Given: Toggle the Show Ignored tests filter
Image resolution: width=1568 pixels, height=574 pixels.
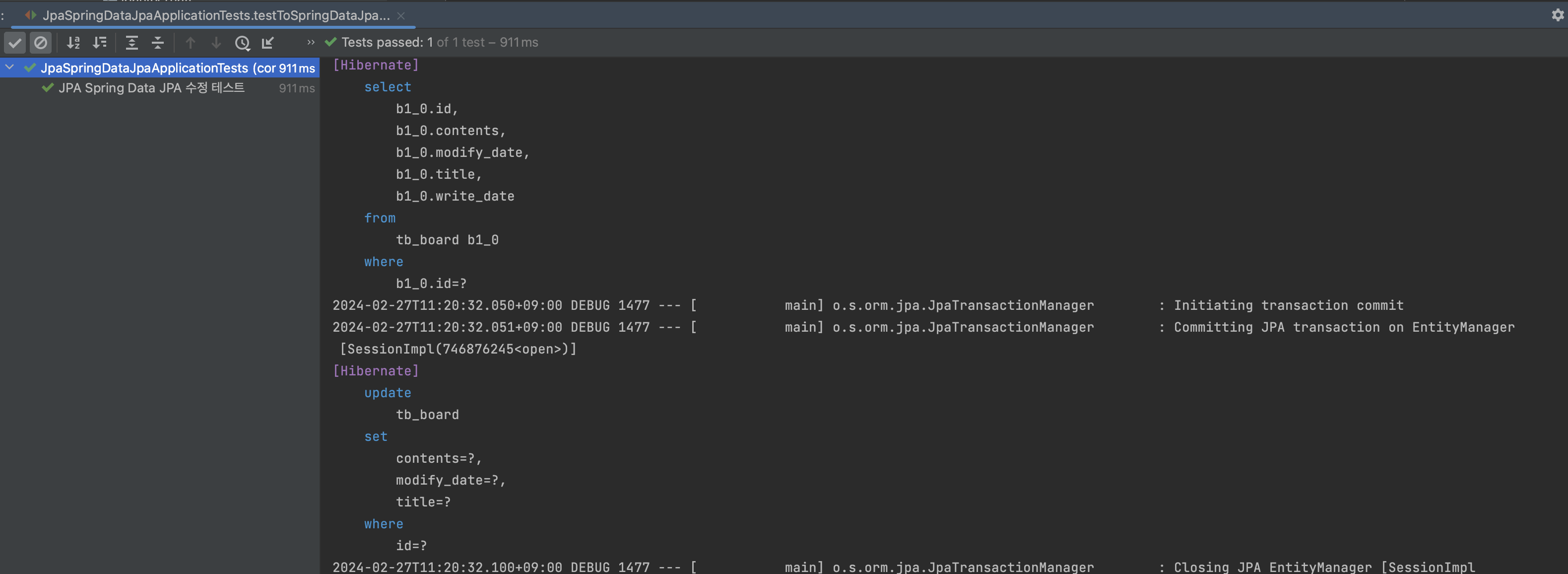Looking at the screenshot, I should 41,43.
